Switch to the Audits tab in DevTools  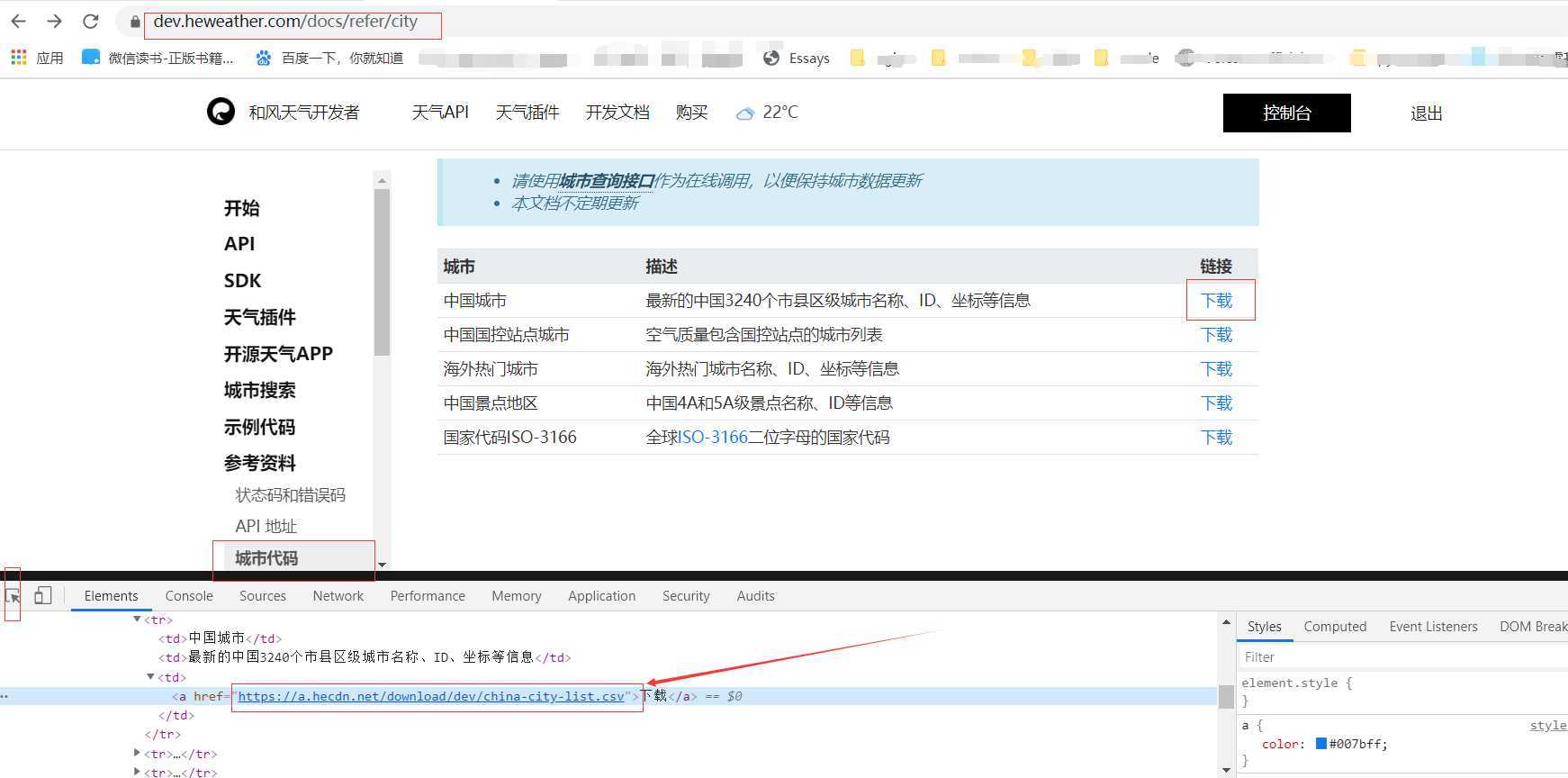pos(755,596)
